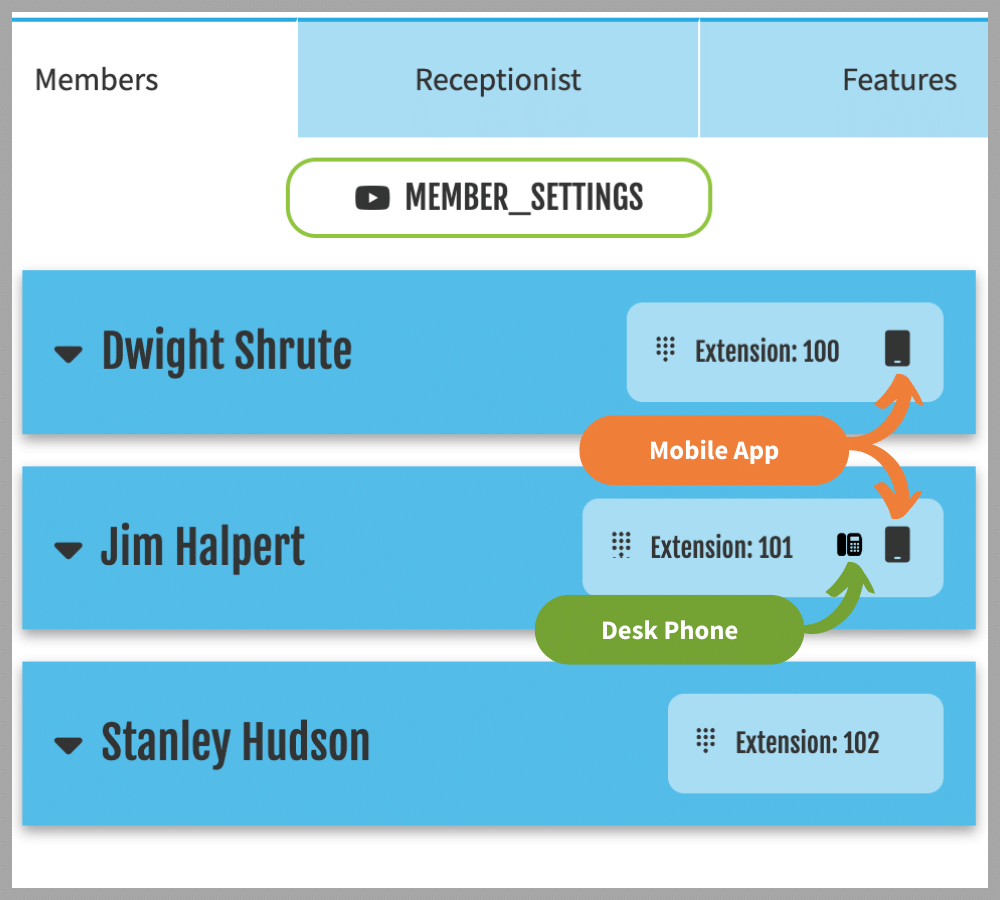
Task: Open the MEMBER_SETTINGS video button
Action: pyautogui.click(x=499, y=198)
